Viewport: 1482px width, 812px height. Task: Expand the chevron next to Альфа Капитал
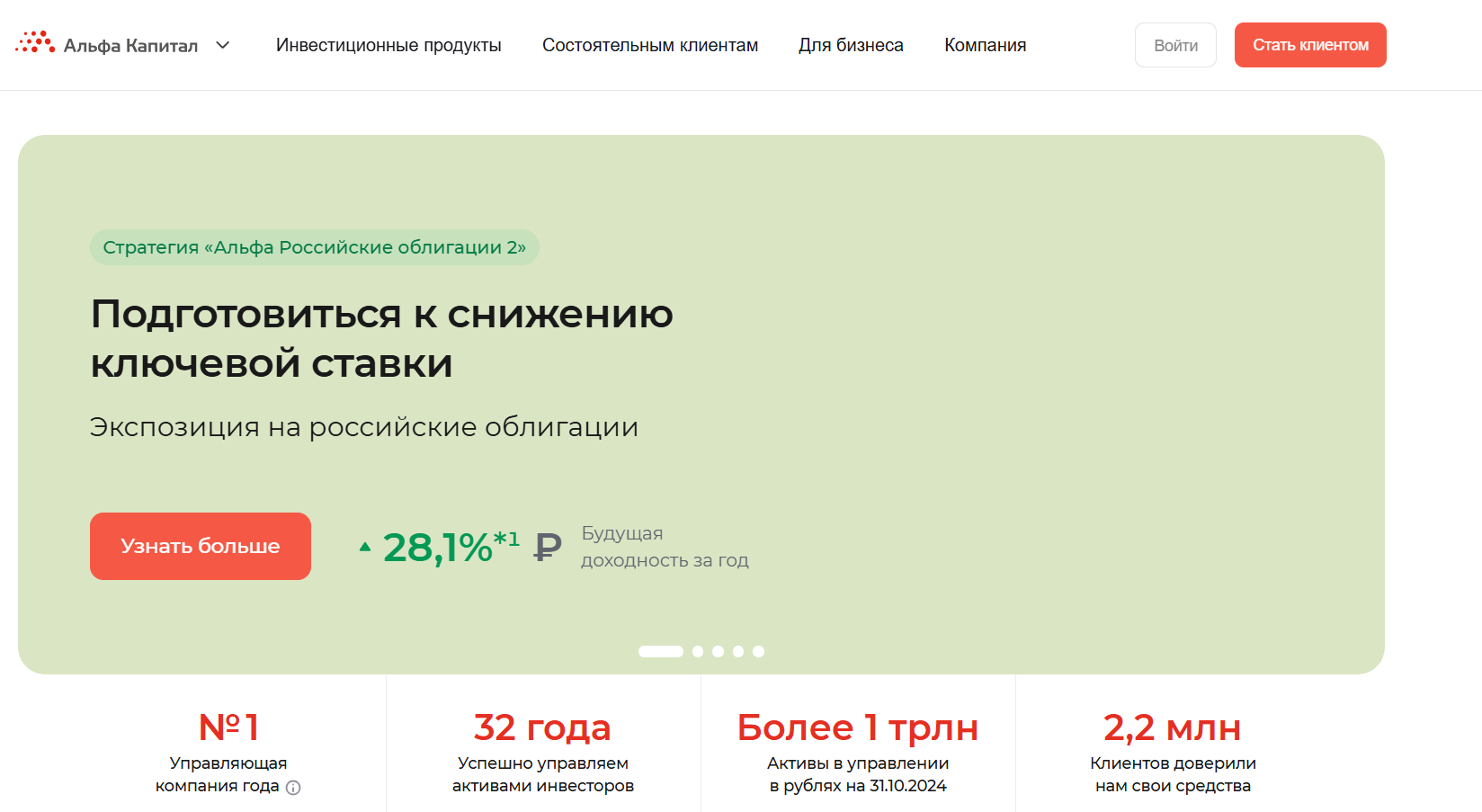223,45
